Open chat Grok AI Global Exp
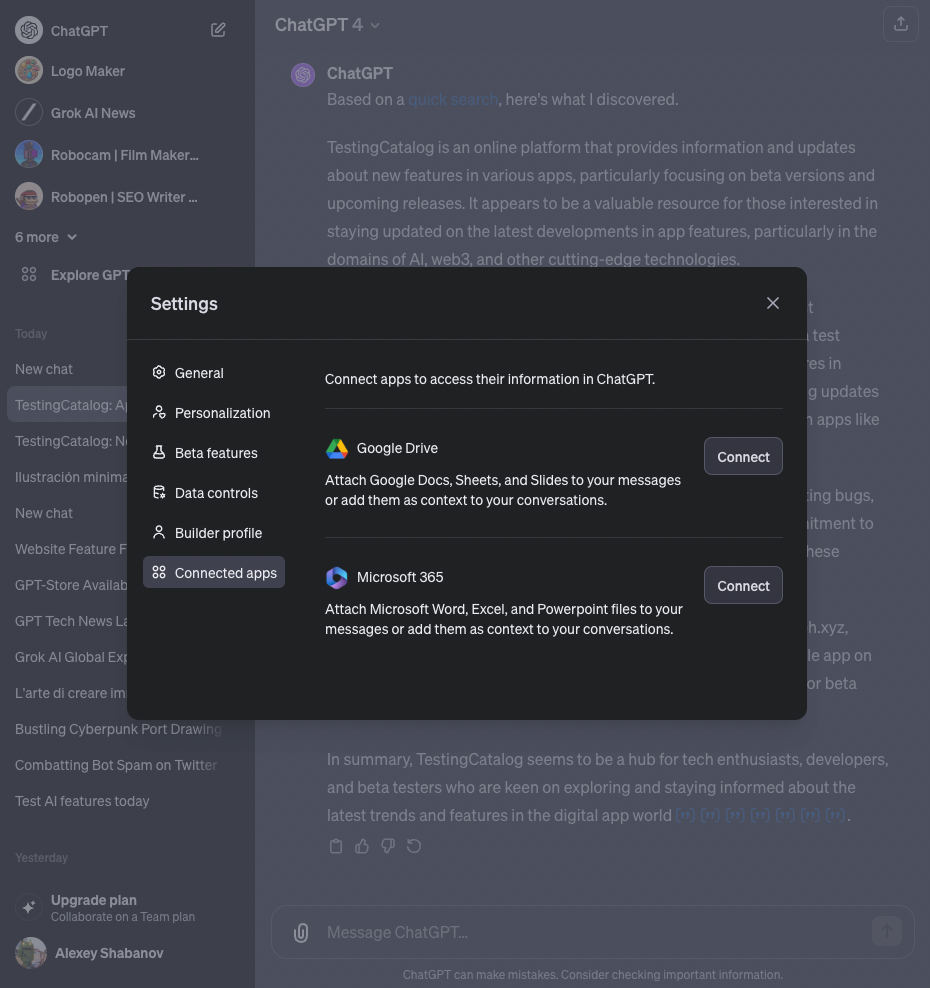 coord(71,657)
